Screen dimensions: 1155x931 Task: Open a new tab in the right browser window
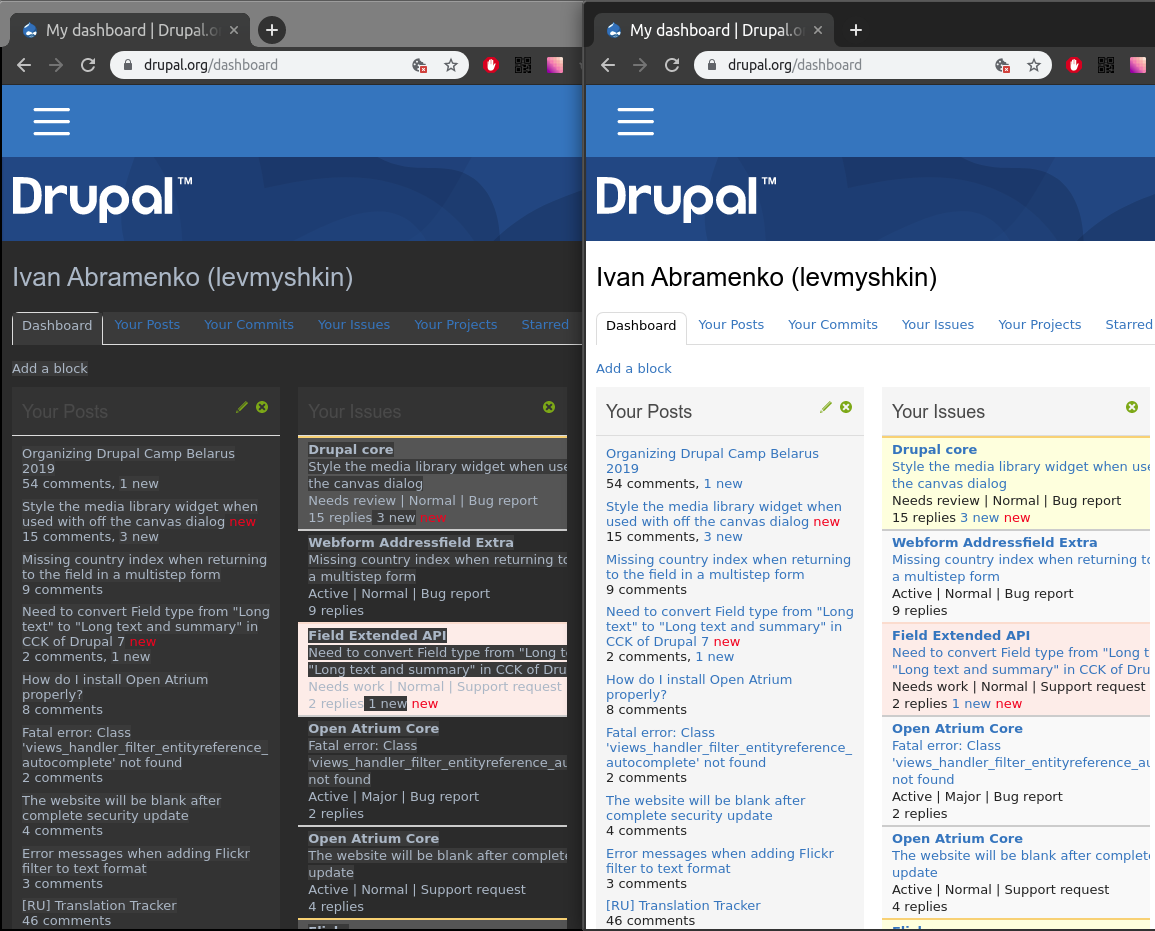pyautogui.click(x=856, y=30)
